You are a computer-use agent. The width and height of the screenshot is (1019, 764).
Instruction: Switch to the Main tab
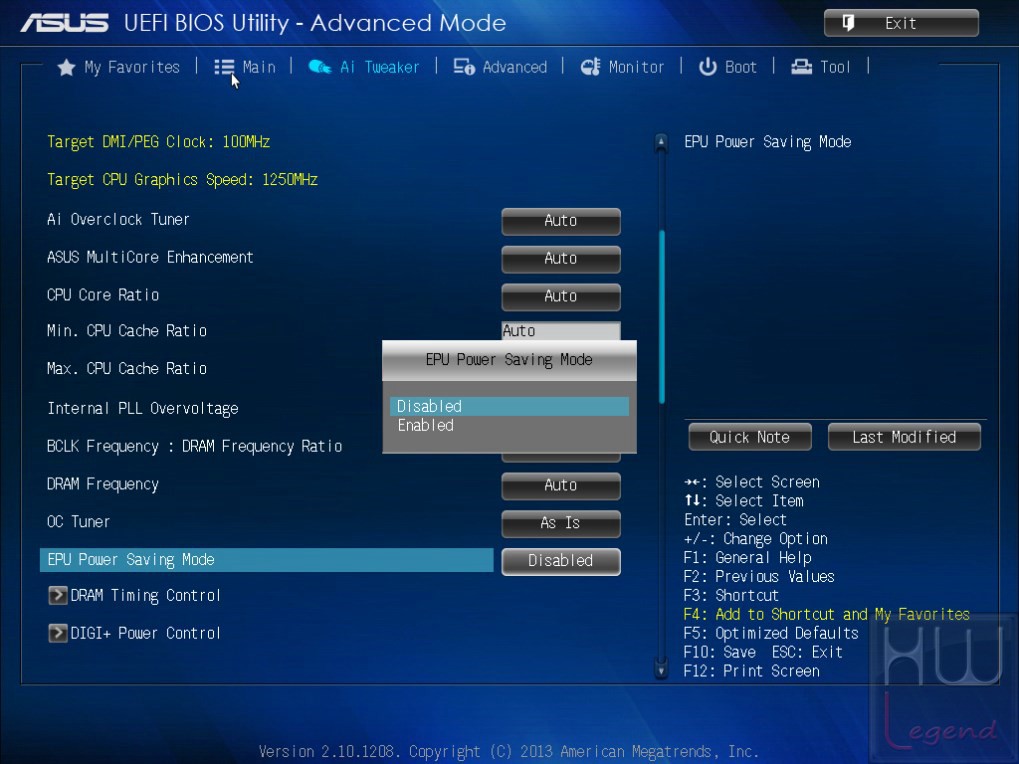click(x=245, y=67)
